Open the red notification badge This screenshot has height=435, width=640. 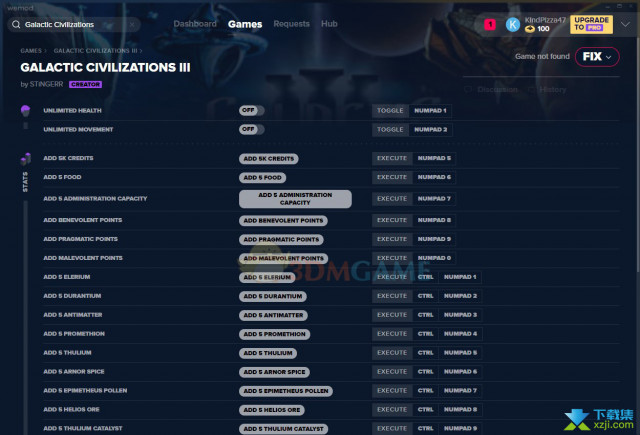pos(490,24)
